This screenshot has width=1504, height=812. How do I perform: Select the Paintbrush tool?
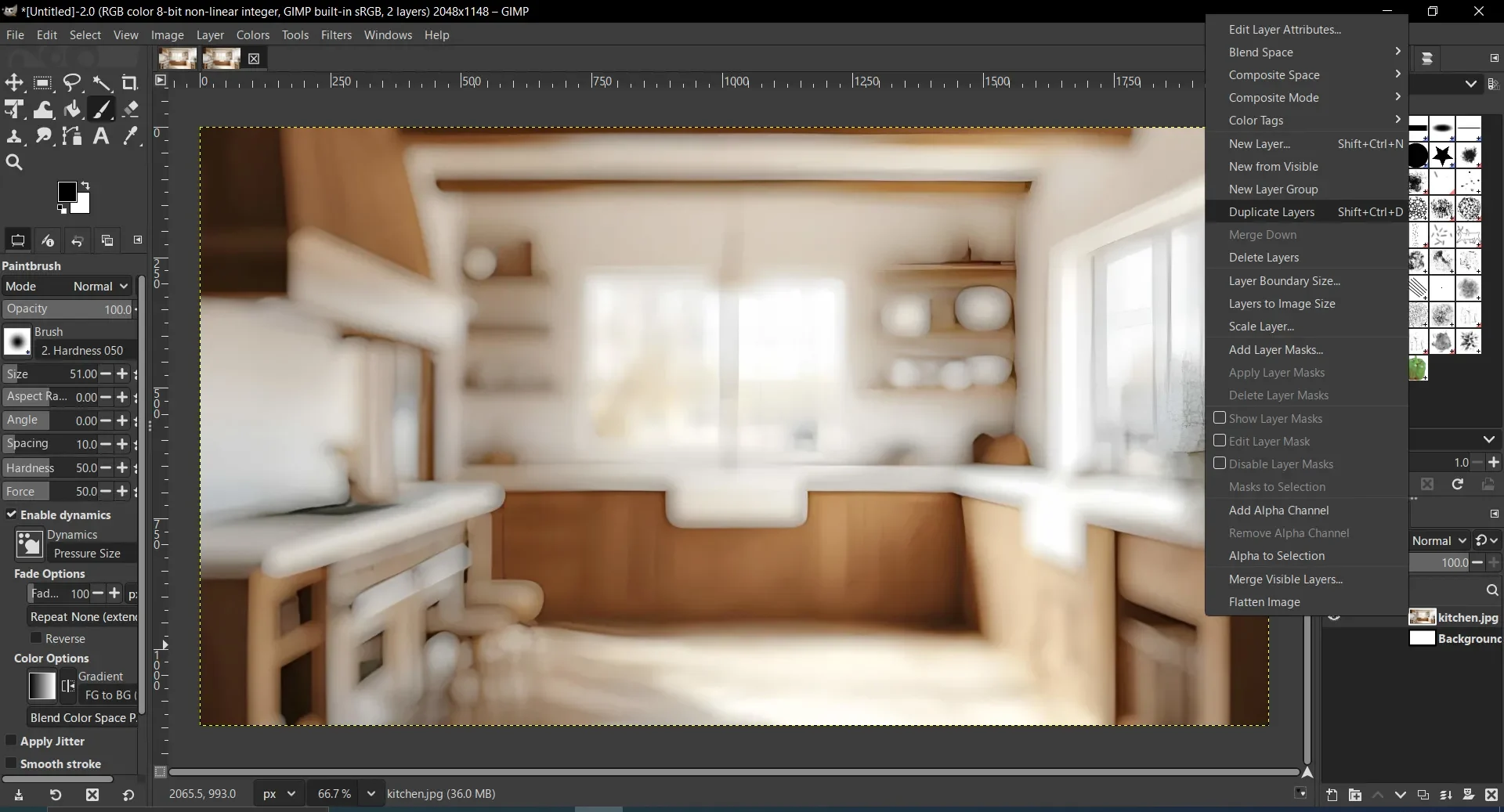tap(101, 110)
